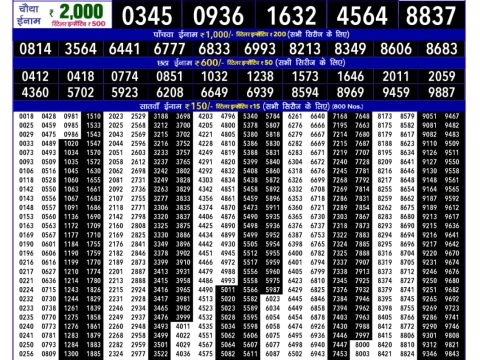This screenshot has width=480, height=360.
Task: Click seventh prize number 5011
Action: click(x=228, y=290)
